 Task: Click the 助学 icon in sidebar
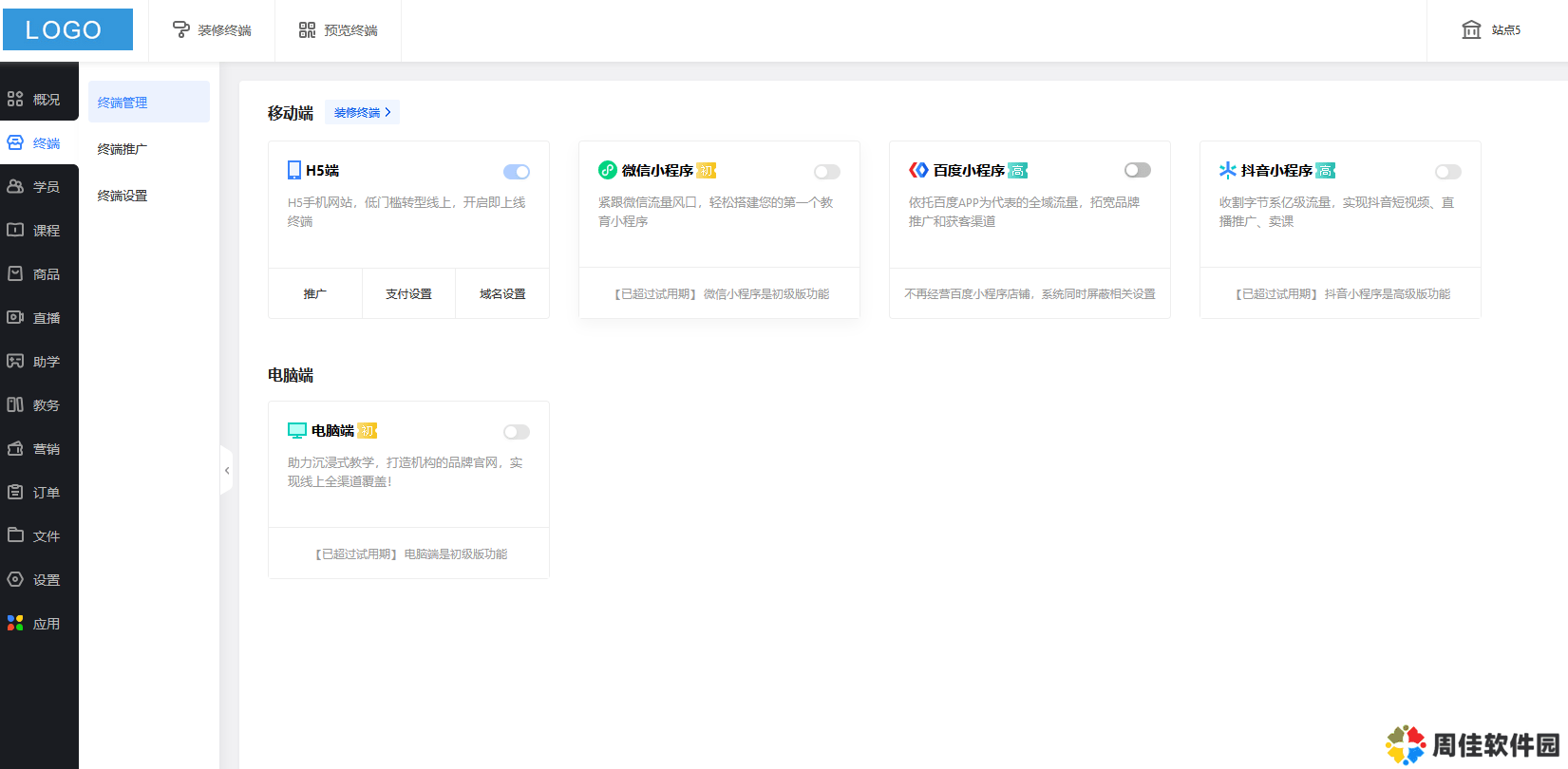(15, 361)
